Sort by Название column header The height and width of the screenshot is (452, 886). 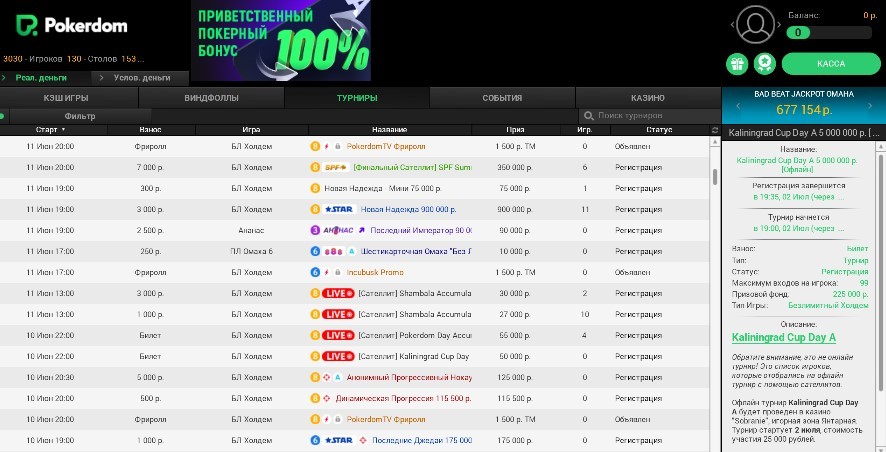[x=389, y=130]
